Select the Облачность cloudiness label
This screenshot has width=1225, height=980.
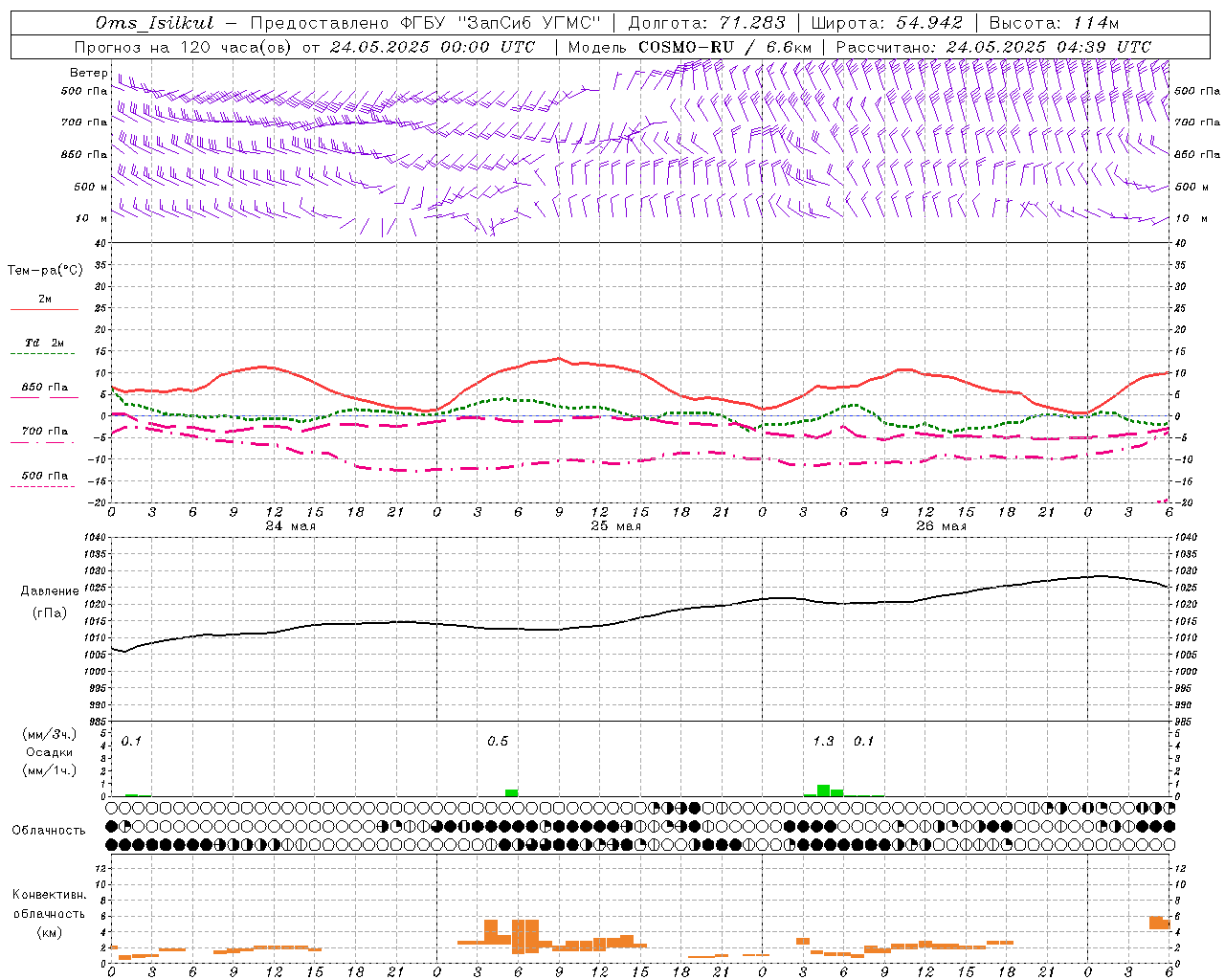coord(49,831)
